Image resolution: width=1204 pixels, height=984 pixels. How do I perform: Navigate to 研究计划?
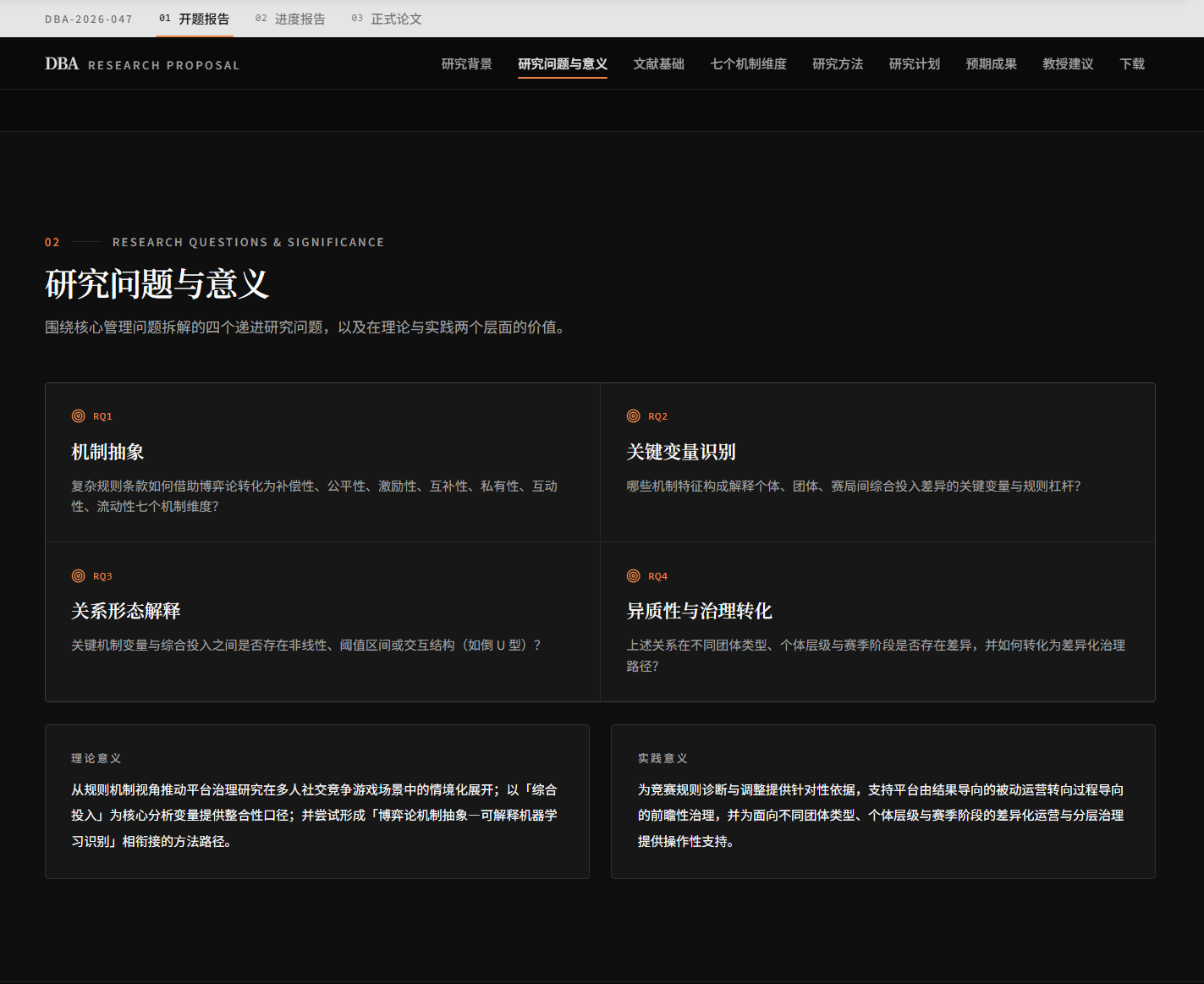[915, 64]
